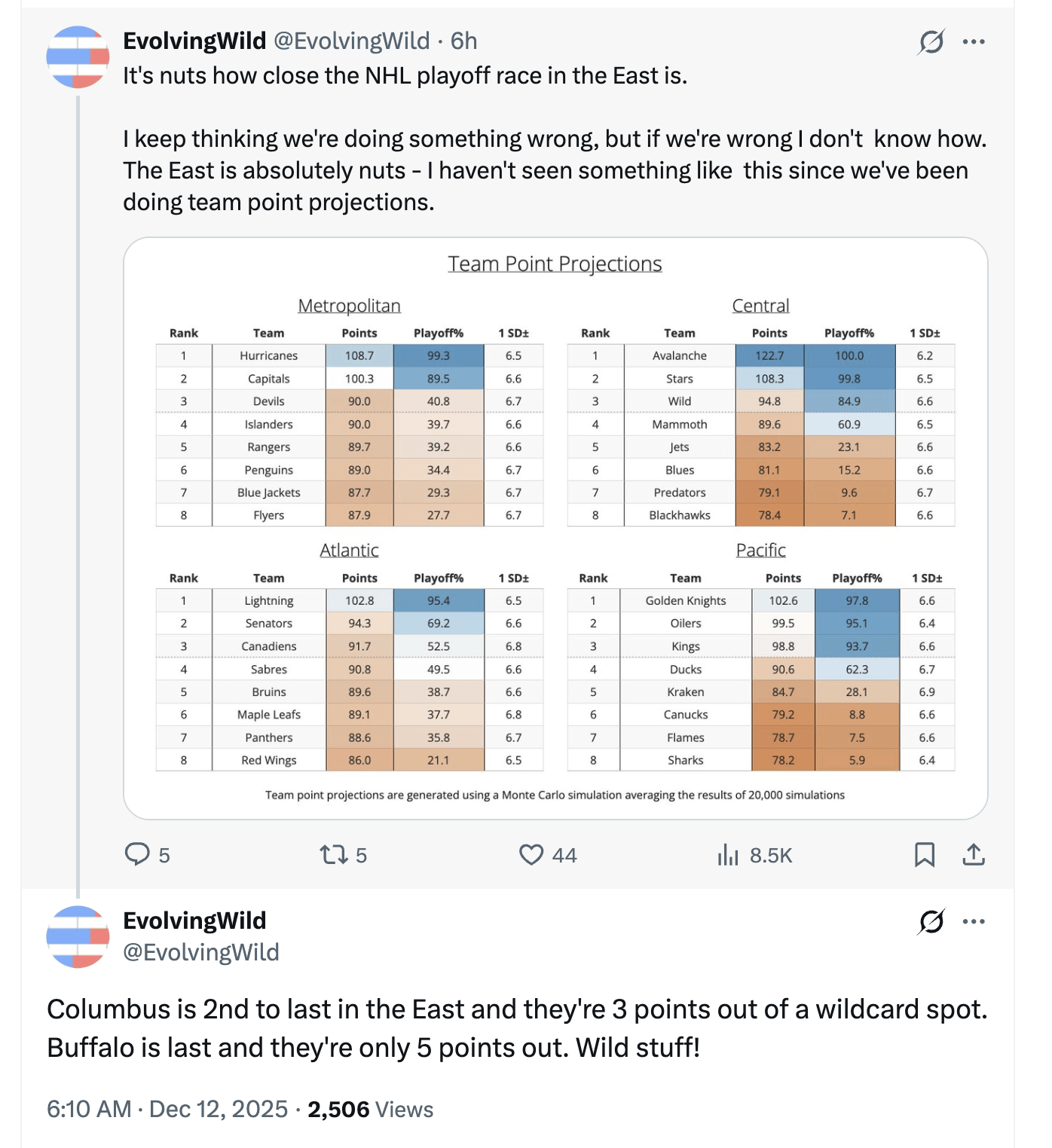Click the @EvolvingWild handle in first tweet

click(351, 41)
